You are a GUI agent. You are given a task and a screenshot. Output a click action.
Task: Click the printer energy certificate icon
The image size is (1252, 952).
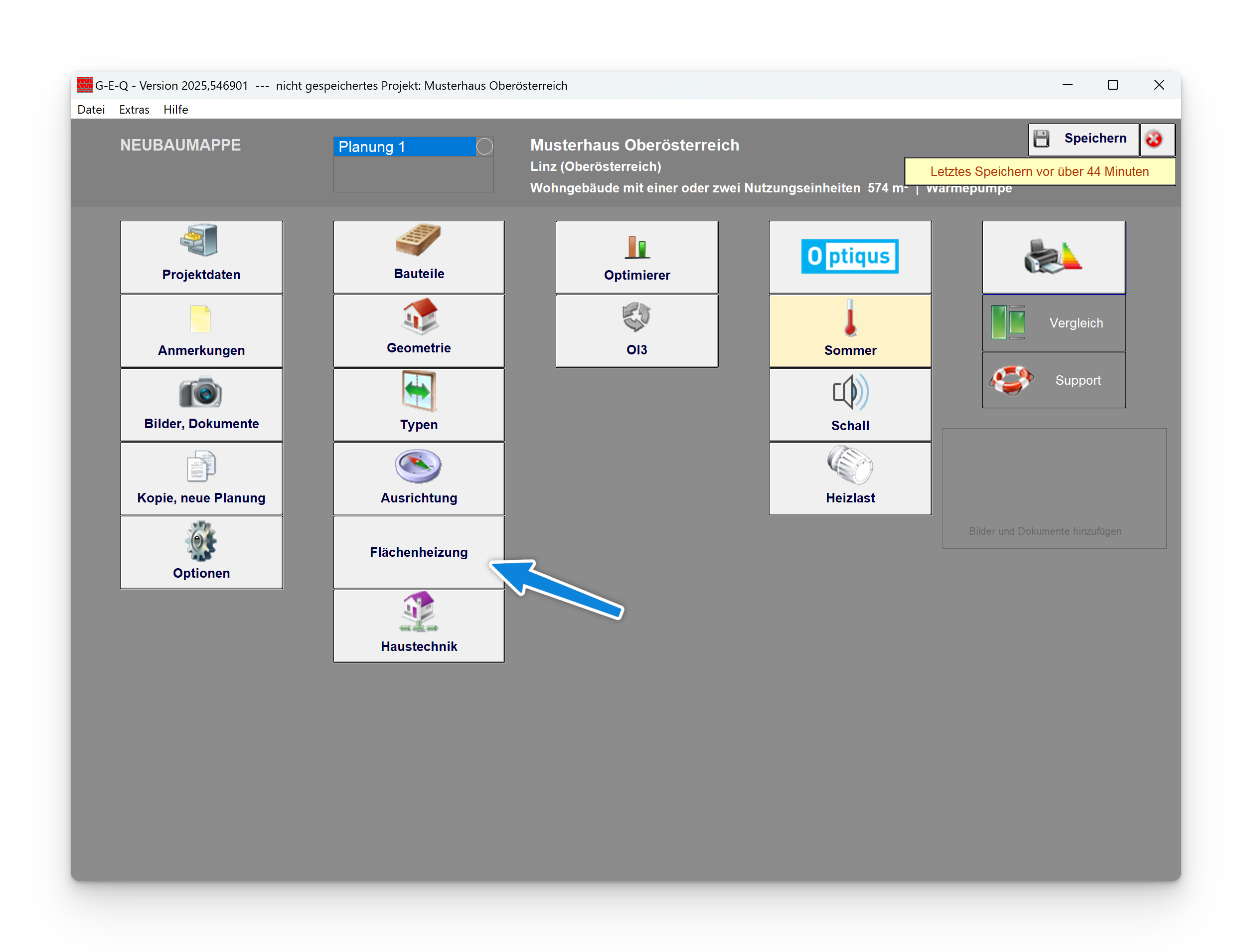[x=1054, y=257]
